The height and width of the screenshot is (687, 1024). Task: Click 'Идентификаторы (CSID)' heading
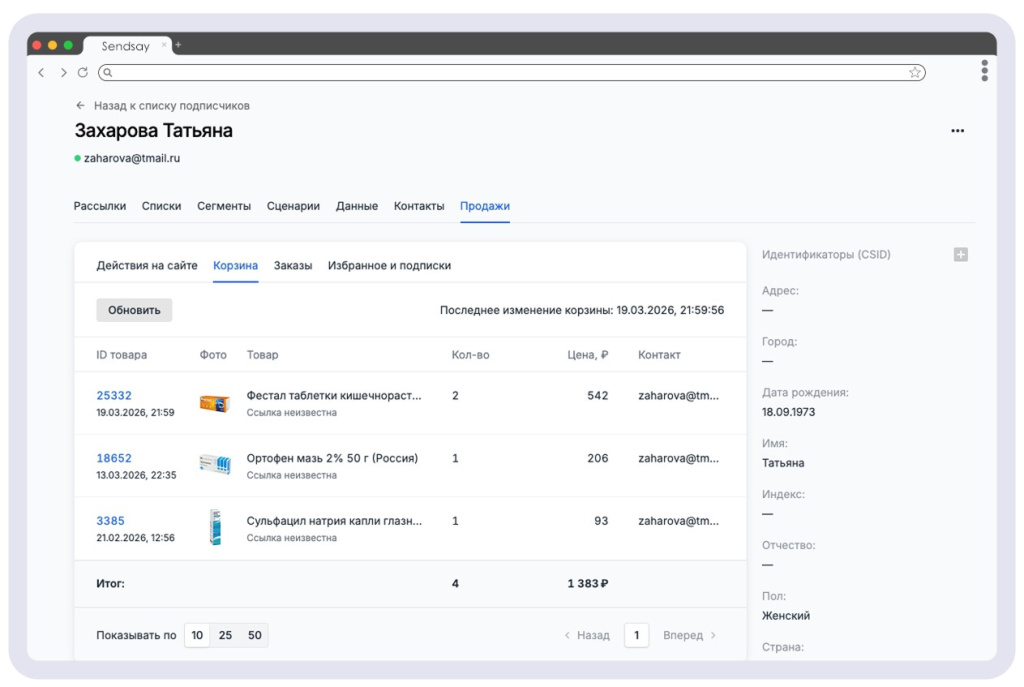click(826, 255)
